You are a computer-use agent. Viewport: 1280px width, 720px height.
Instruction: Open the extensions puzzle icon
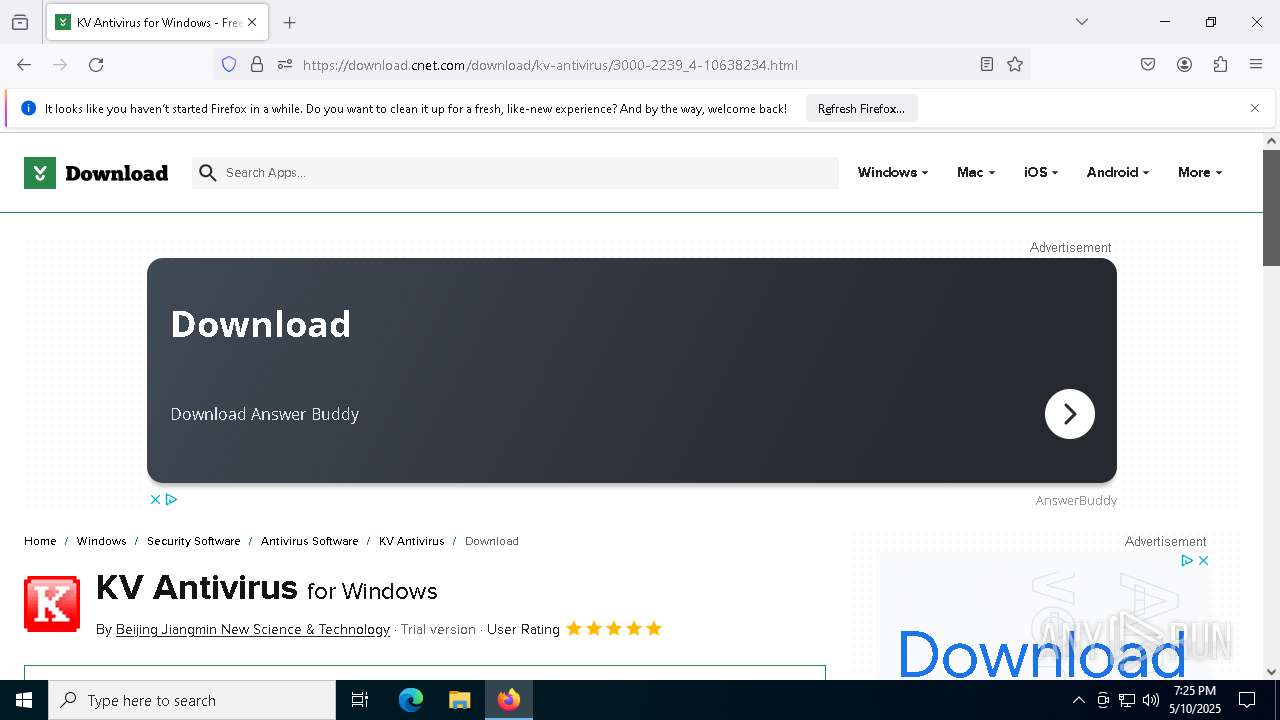pos(1220,65)
